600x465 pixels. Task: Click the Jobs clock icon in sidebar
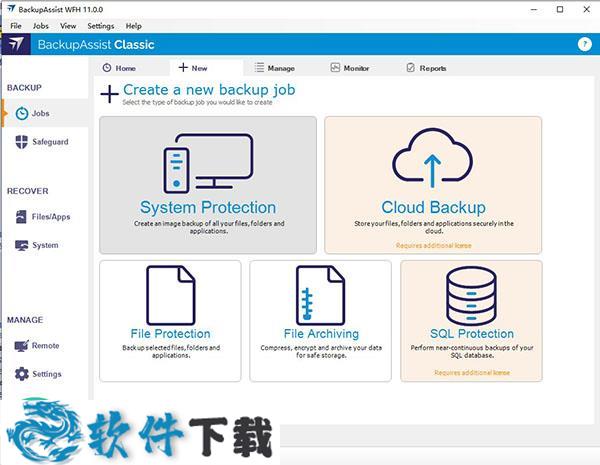click(x=22, y=113)
